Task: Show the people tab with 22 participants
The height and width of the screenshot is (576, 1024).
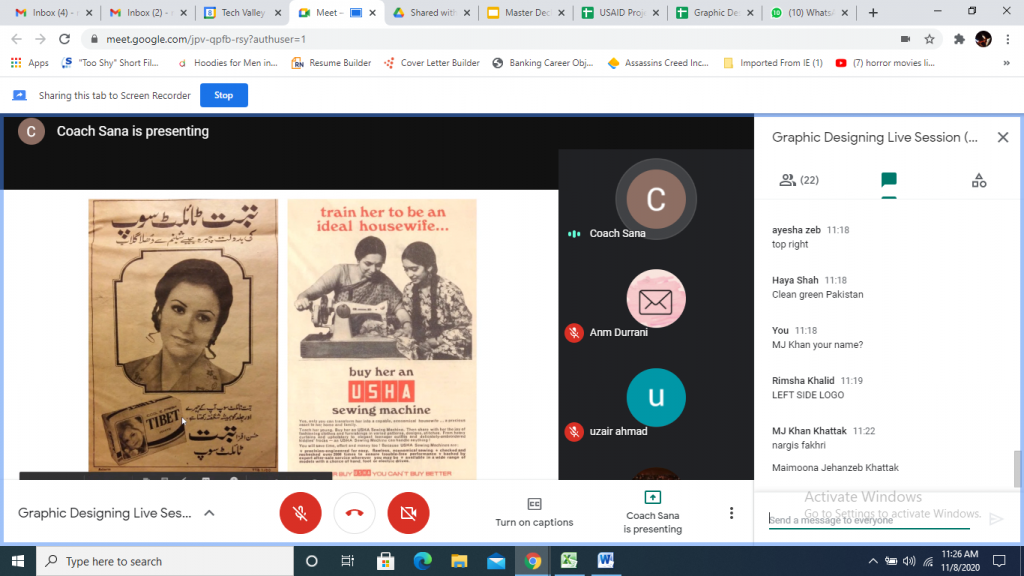Action: click(x=799, y=180)
